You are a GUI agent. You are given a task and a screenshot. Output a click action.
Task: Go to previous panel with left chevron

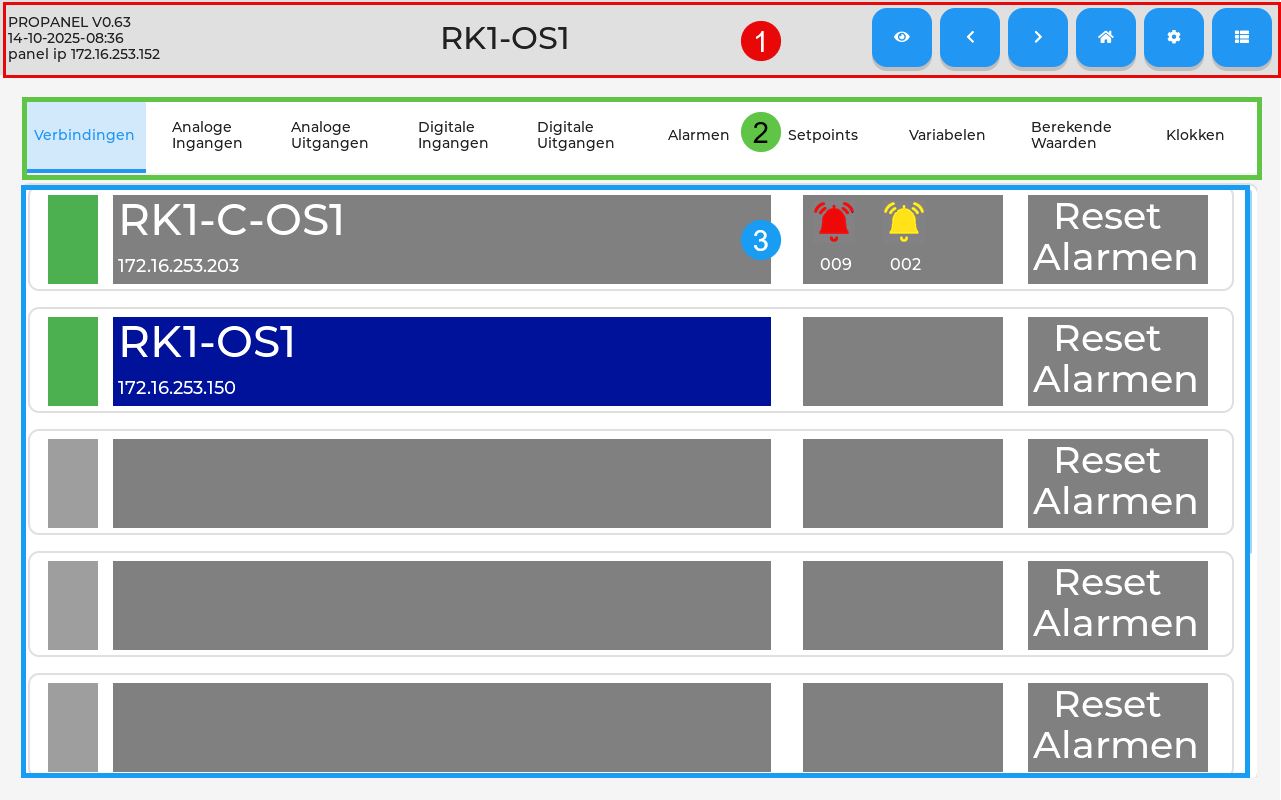point(970,37)
